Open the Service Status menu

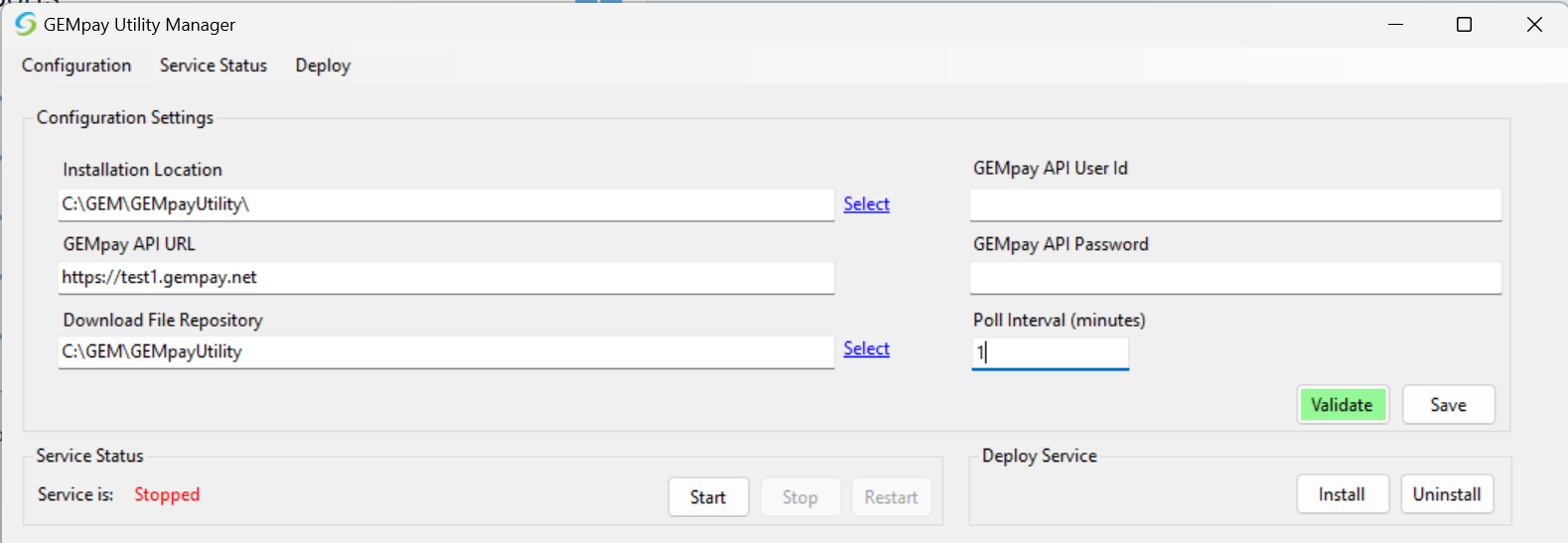(214, 66)
